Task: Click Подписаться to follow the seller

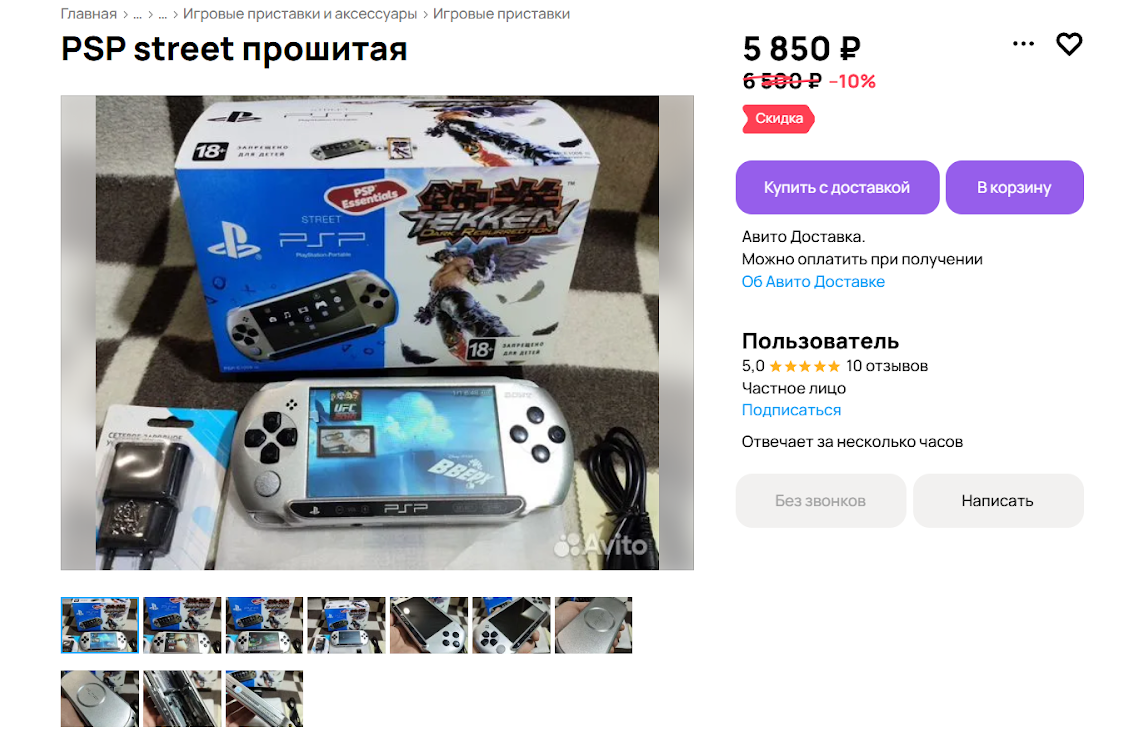Action: click(791, 410)
